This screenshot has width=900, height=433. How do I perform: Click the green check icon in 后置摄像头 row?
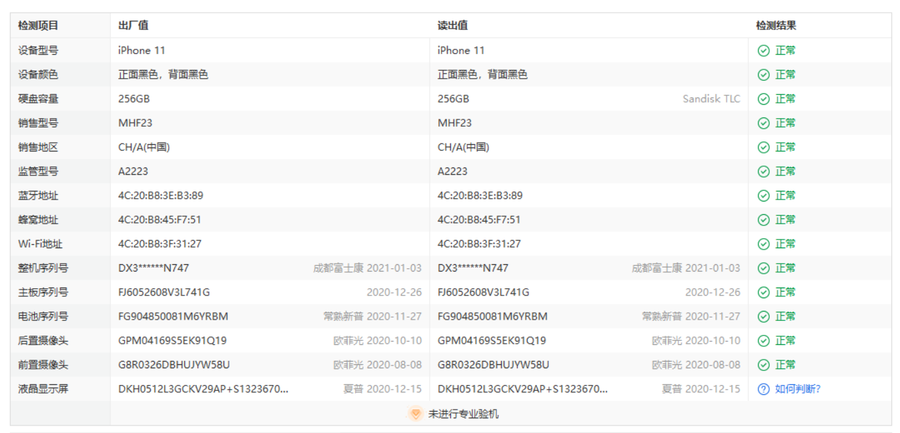click(x=763, y=341)
